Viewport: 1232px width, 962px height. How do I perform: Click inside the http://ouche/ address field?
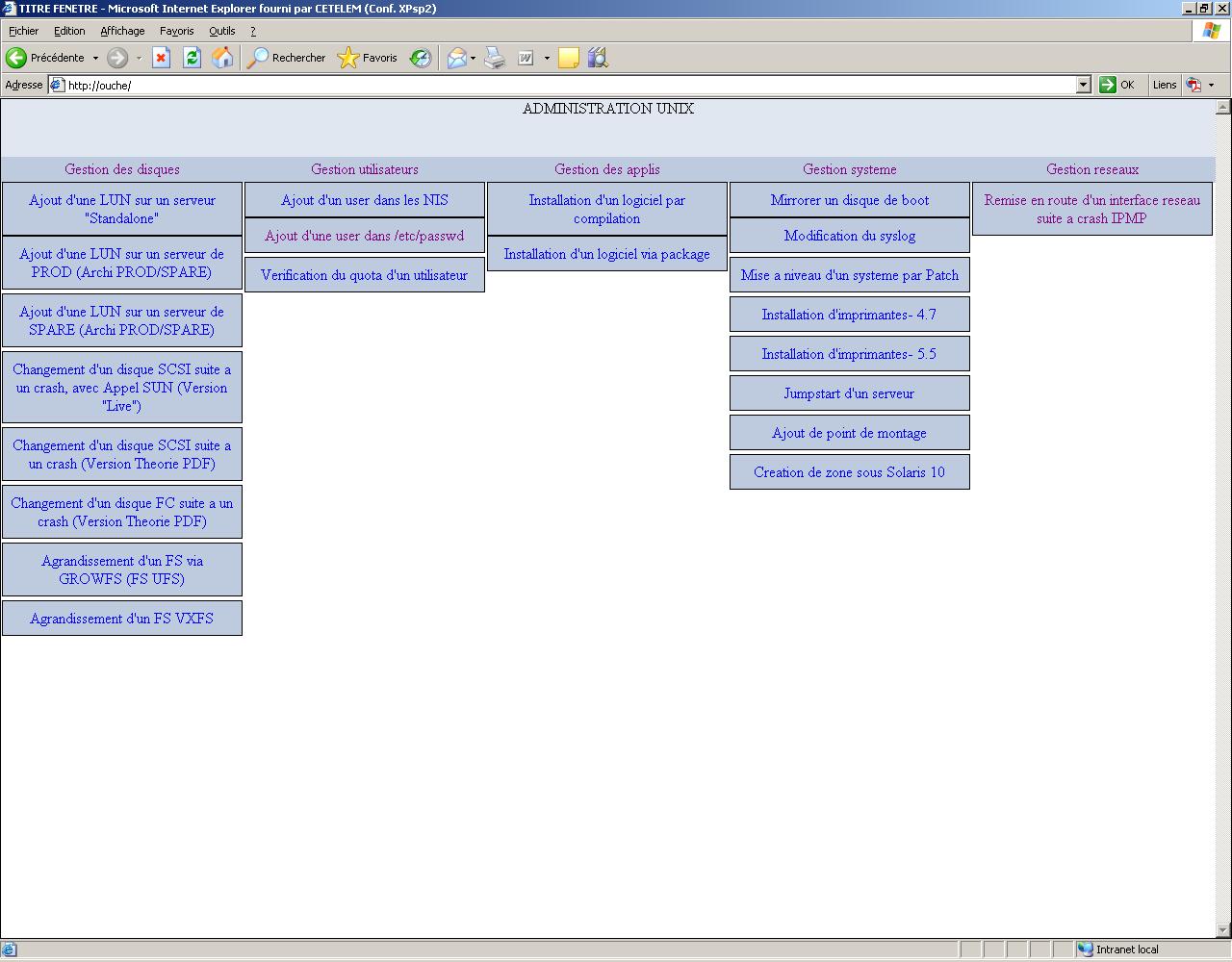[x=568, y=85]
